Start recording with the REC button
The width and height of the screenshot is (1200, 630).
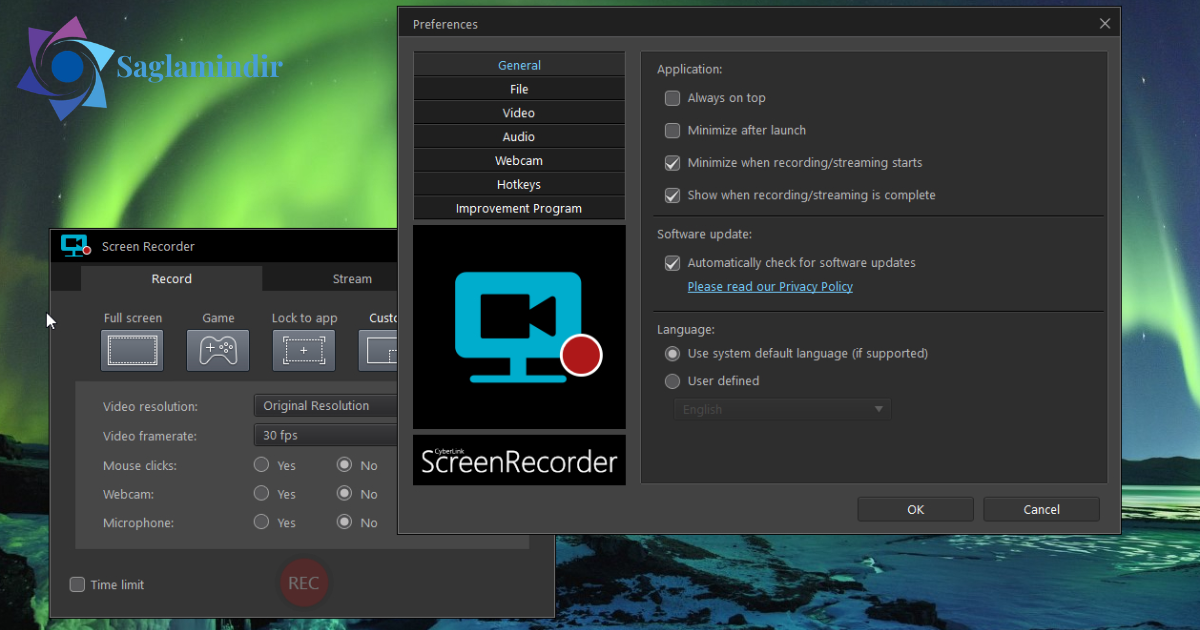coord(303,583)
